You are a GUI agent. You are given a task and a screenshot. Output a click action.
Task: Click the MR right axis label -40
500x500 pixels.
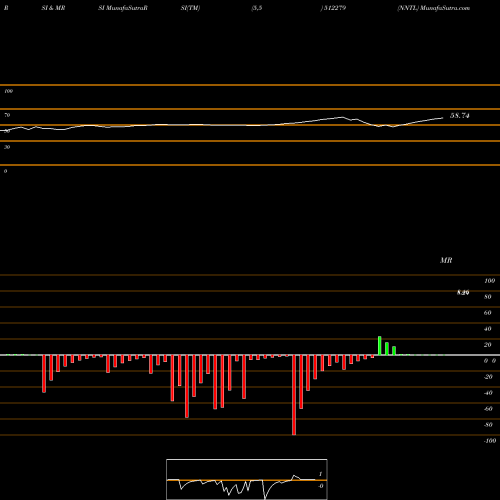488,393
